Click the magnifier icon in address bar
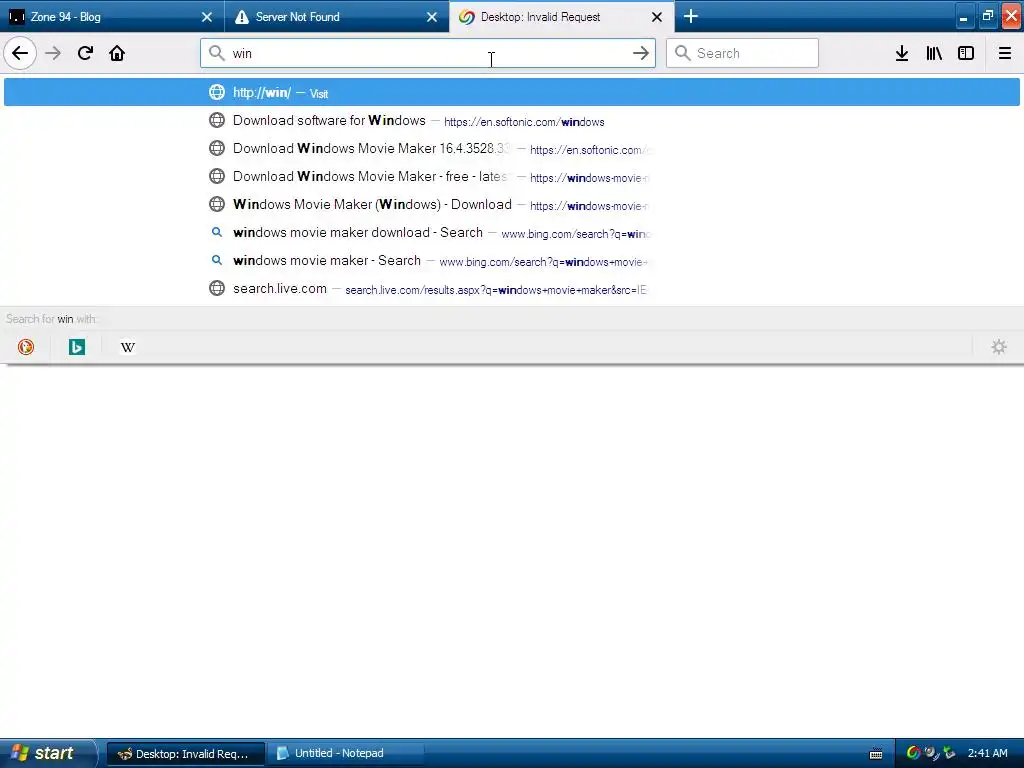Viewport: 1024px width, 768px height. [x=217, y=54]
